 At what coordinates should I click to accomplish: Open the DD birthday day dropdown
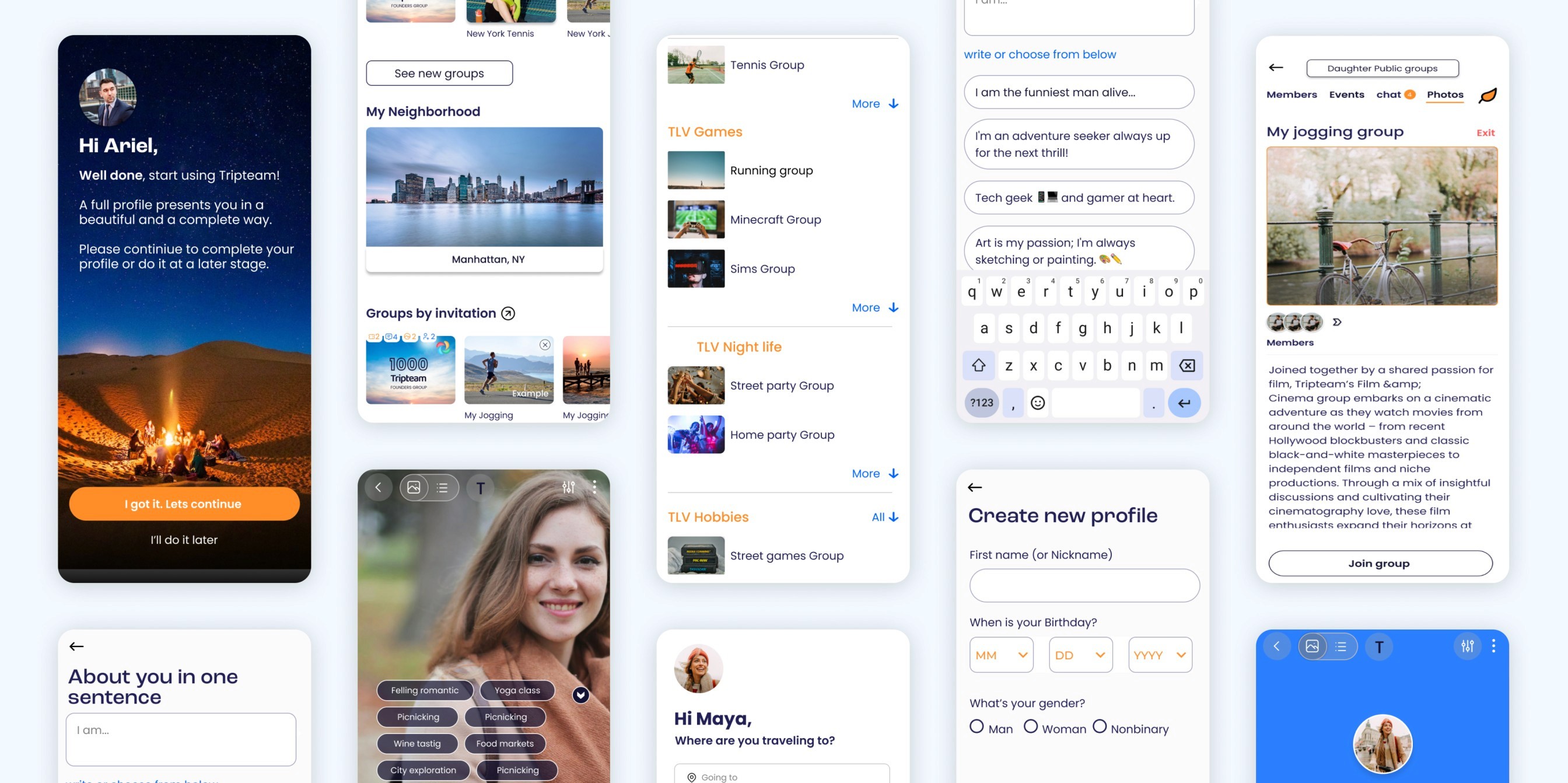[1080, 655]
